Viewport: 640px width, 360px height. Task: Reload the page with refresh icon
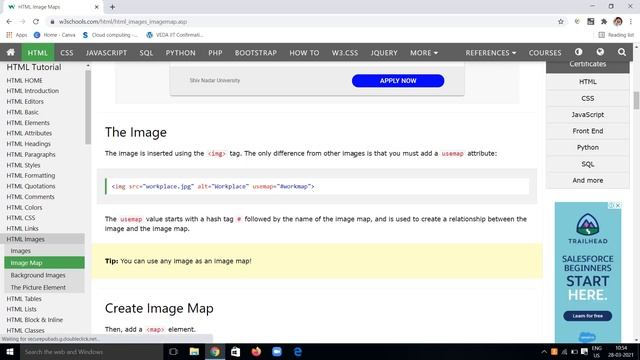36,22
